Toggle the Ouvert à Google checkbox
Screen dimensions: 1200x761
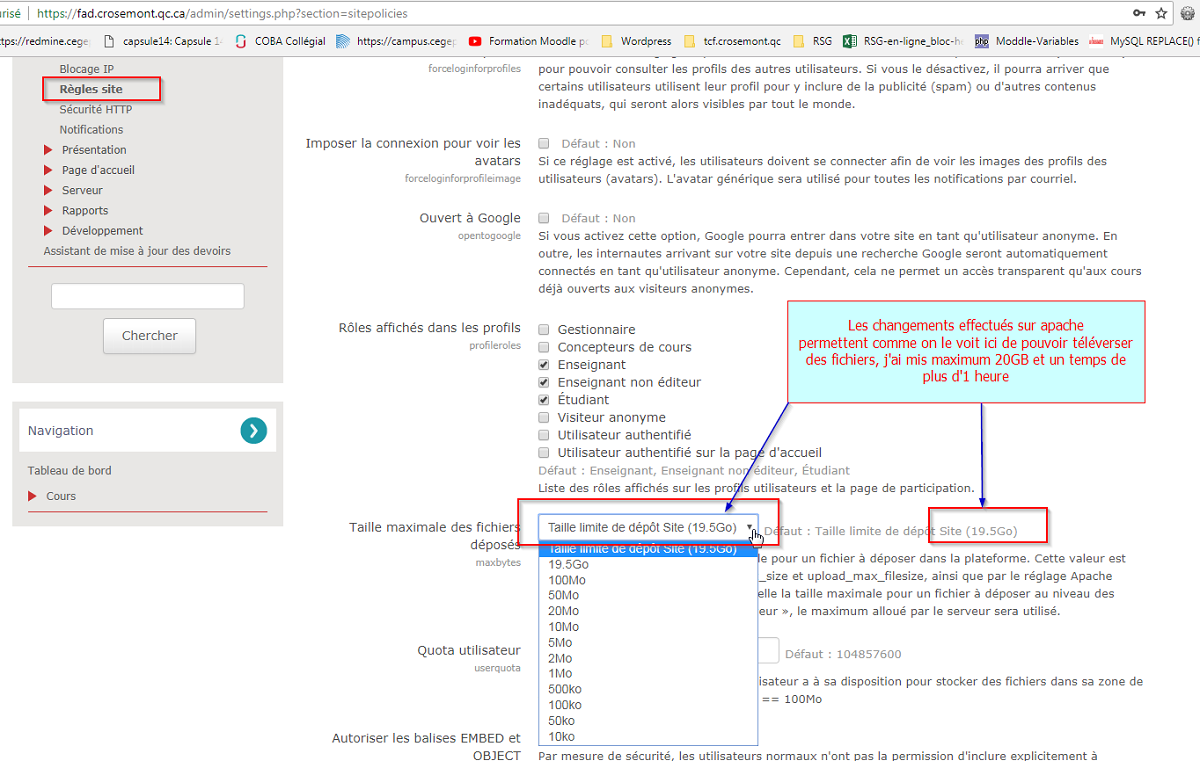544,218
